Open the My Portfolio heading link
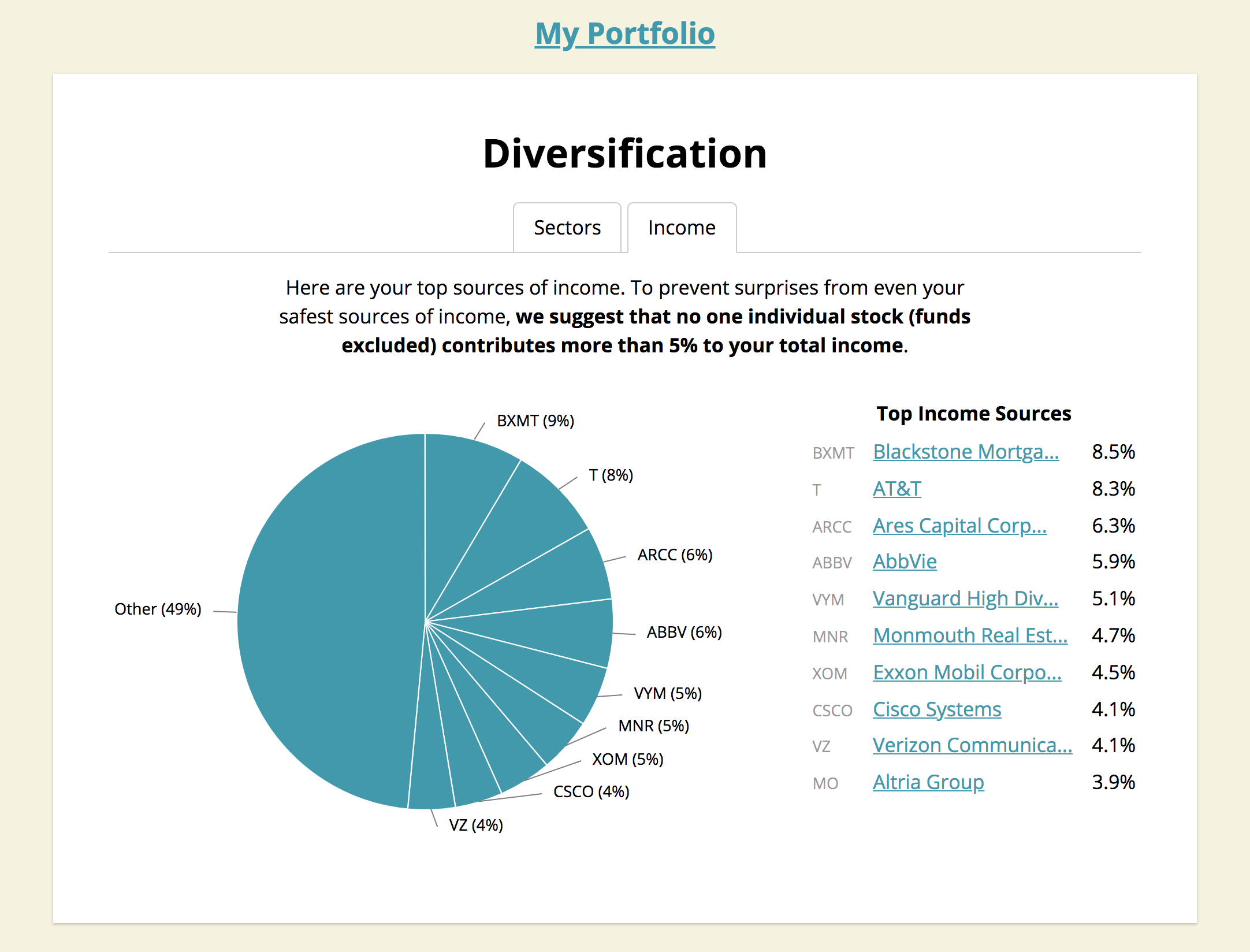This screenshot has height=952, width=1250. [625, 34]
